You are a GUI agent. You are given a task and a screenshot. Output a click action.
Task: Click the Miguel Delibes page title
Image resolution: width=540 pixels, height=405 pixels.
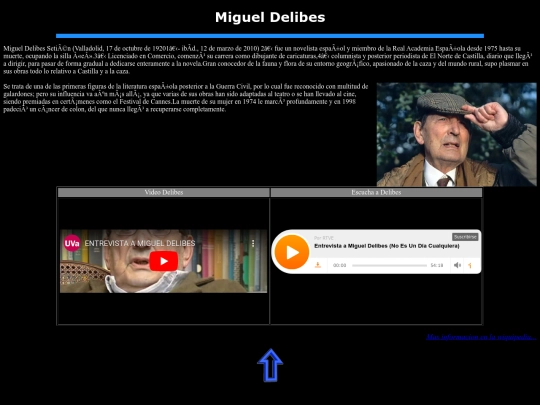click(x=270, y=17)
